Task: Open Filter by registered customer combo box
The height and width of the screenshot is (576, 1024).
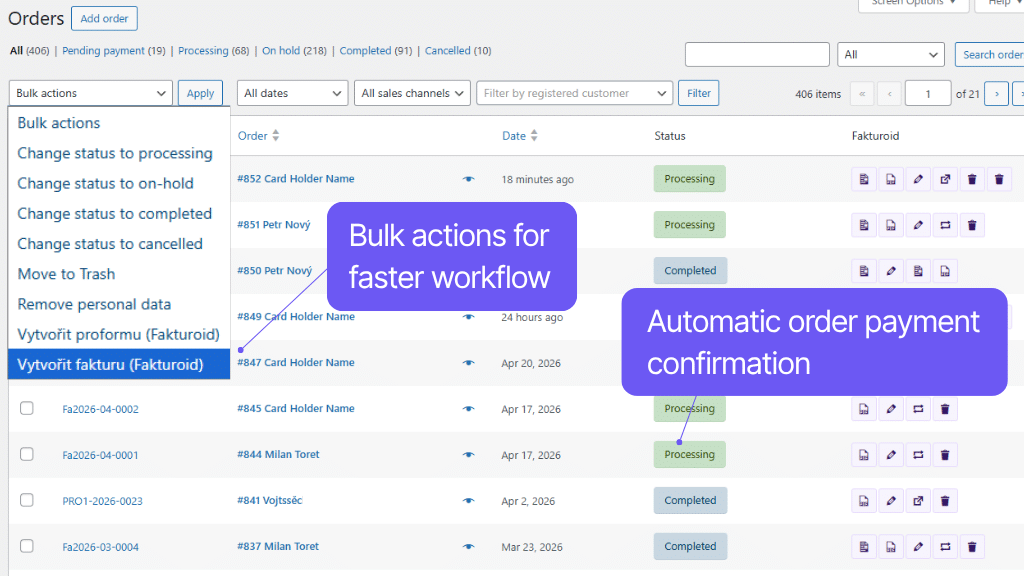Action: click(575, 93)
